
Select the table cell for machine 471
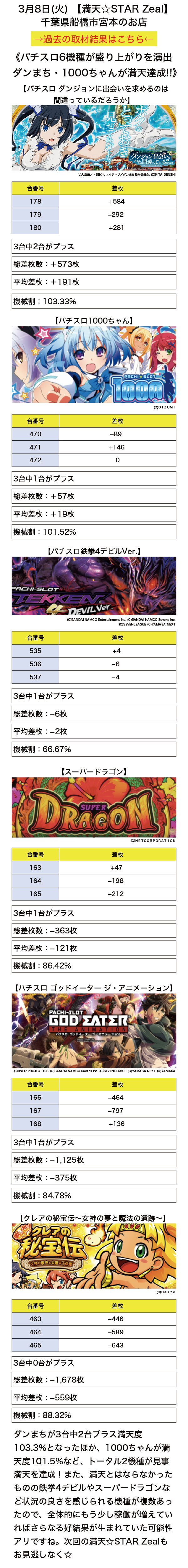coord(35,447)
